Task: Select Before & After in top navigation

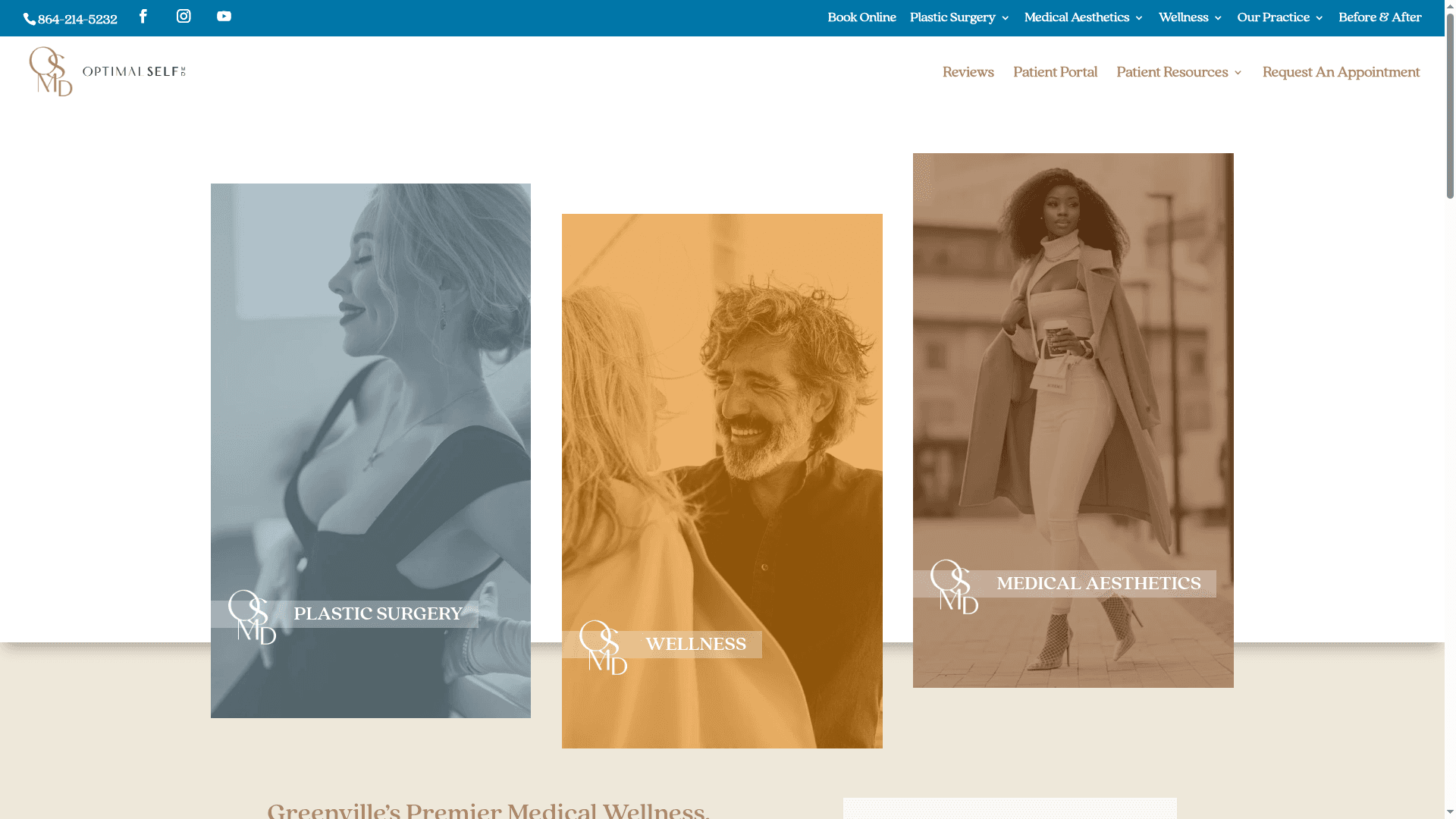Action: pyautogui.click(x=1379, y=17)
